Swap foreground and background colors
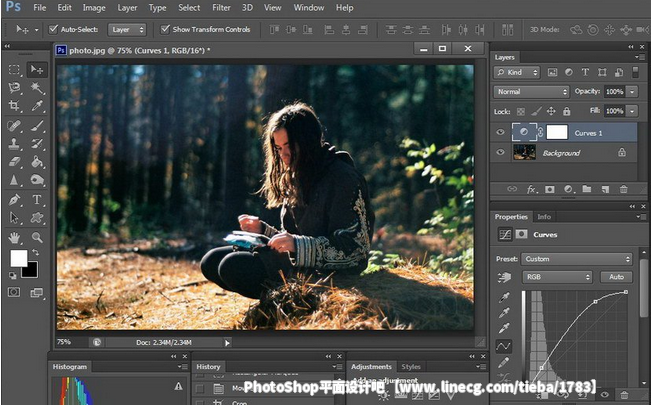 36,253
